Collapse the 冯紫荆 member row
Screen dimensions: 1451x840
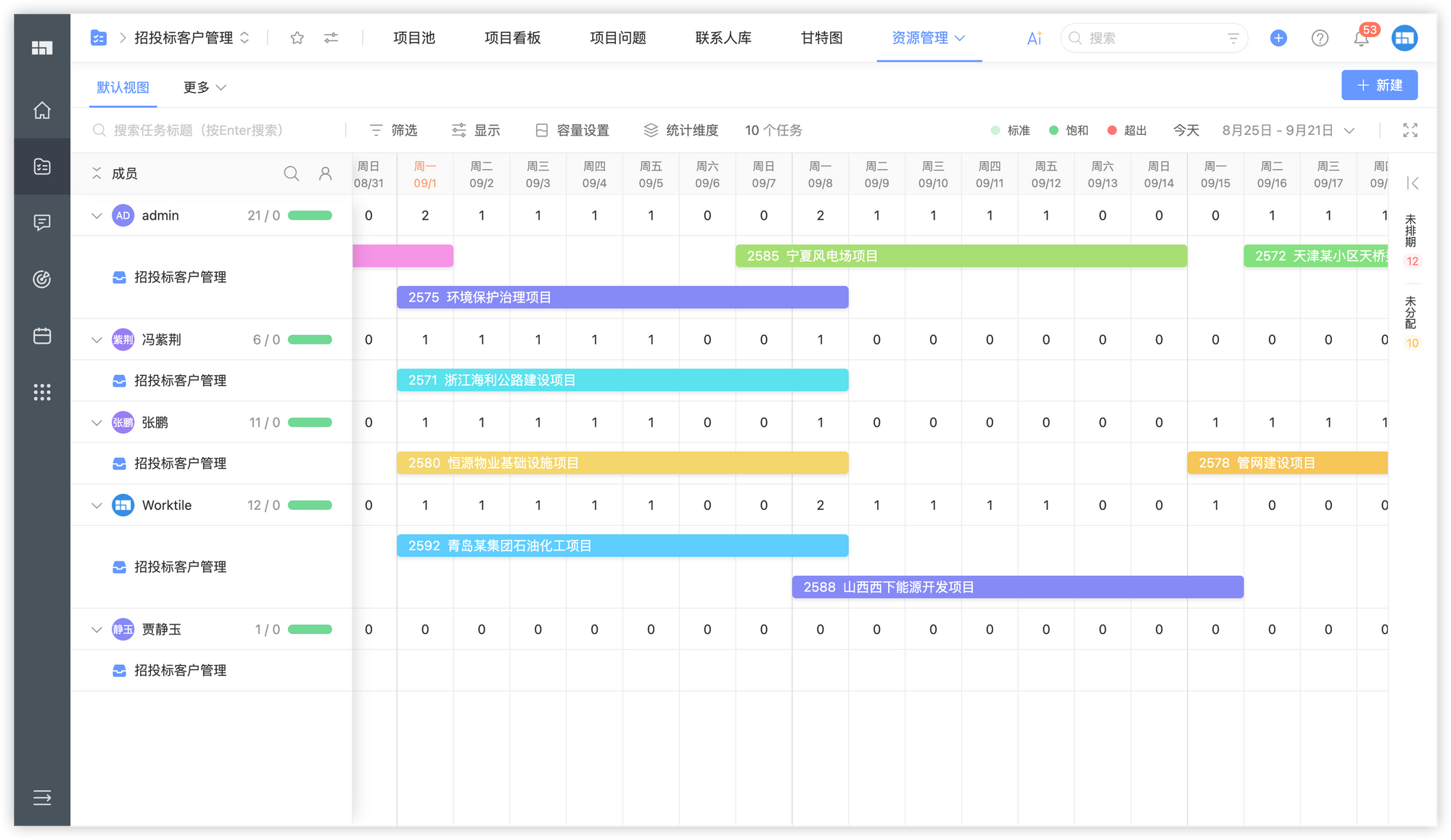(96, 339)
